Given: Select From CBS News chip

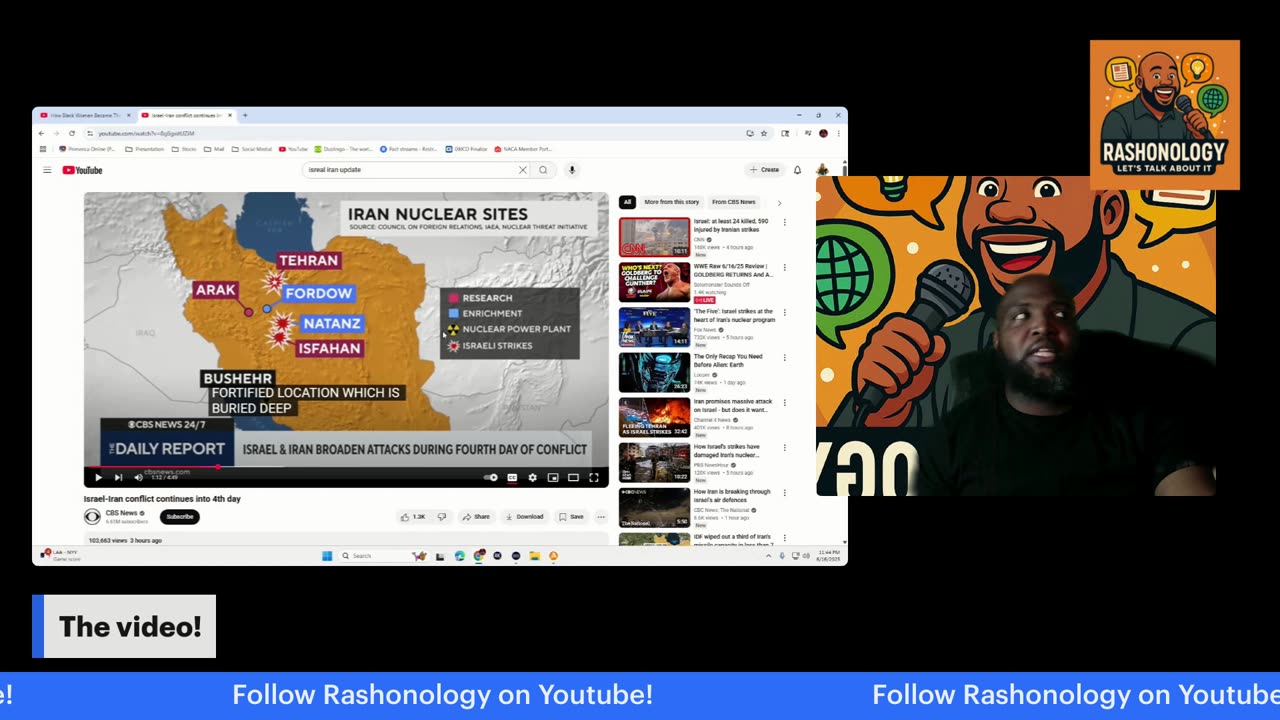Looking at the screenshot, I should (734, 202).
